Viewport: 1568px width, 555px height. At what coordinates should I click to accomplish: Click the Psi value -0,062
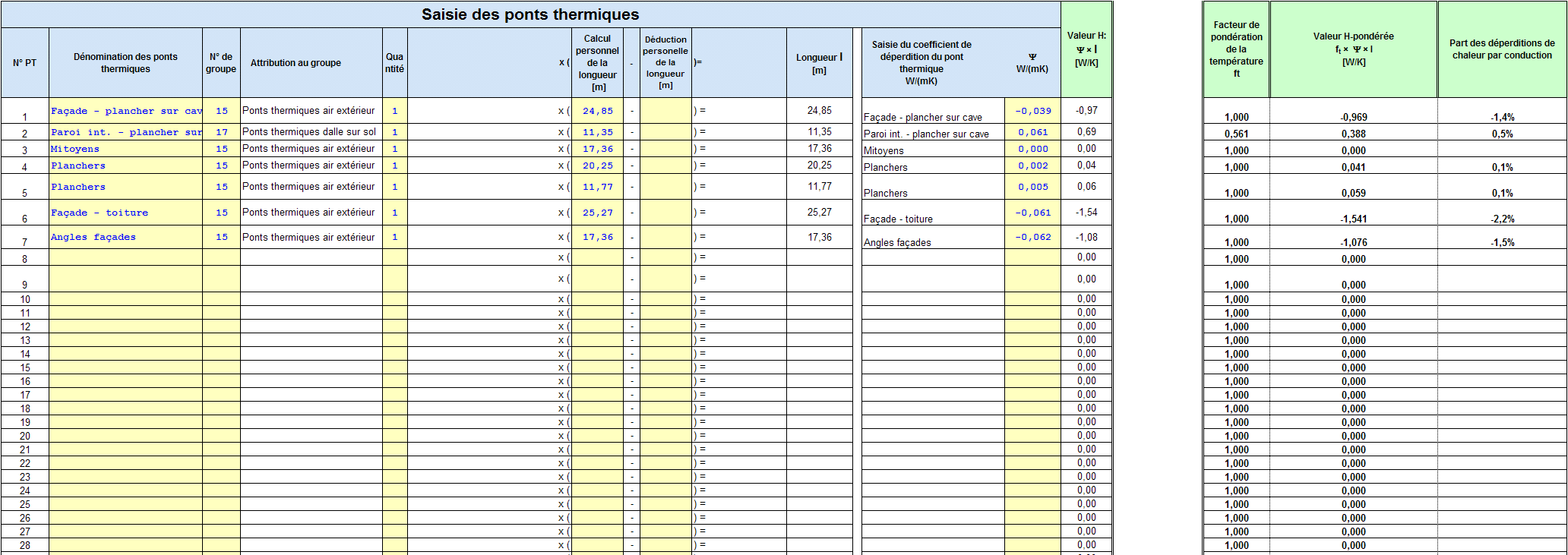(1033, 237)
